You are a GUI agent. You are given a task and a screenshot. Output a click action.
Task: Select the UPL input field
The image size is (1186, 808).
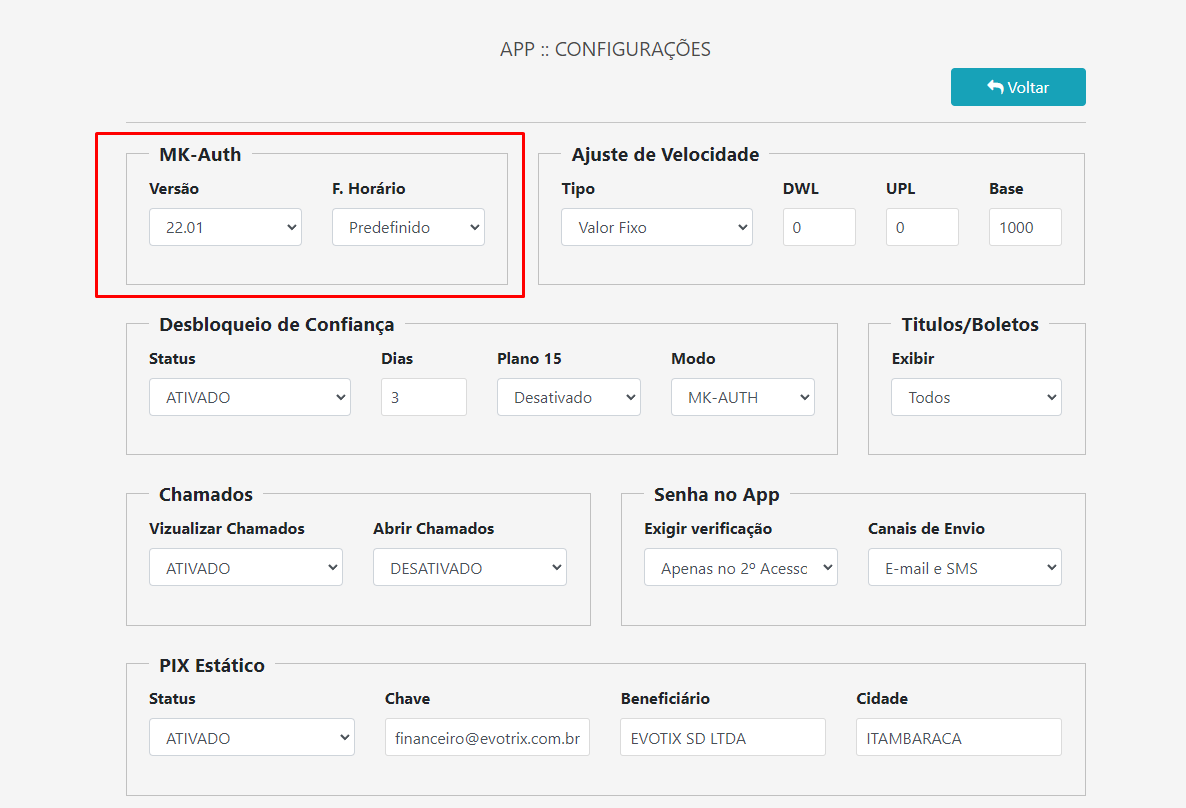[922, 227]
